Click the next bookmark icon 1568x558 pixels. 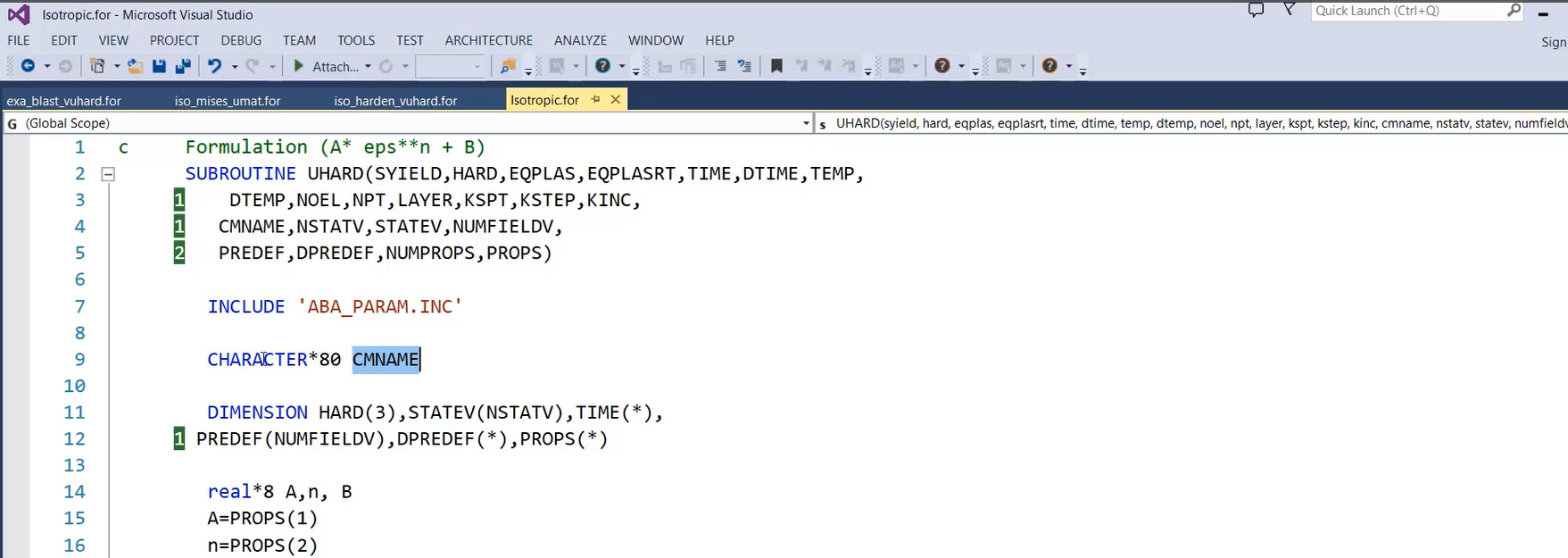tap(825, 66)
